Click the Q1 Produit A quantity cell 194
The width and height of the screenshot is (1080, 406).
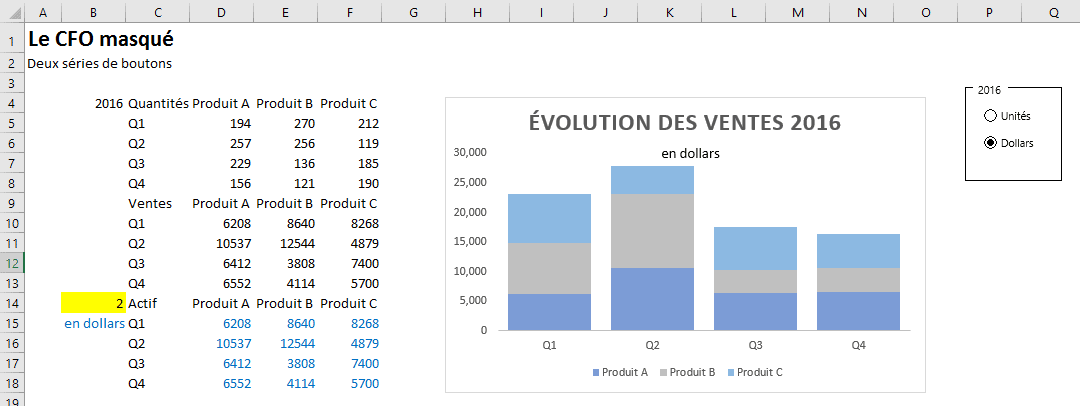pyautogui.click(x=221, y=124)
